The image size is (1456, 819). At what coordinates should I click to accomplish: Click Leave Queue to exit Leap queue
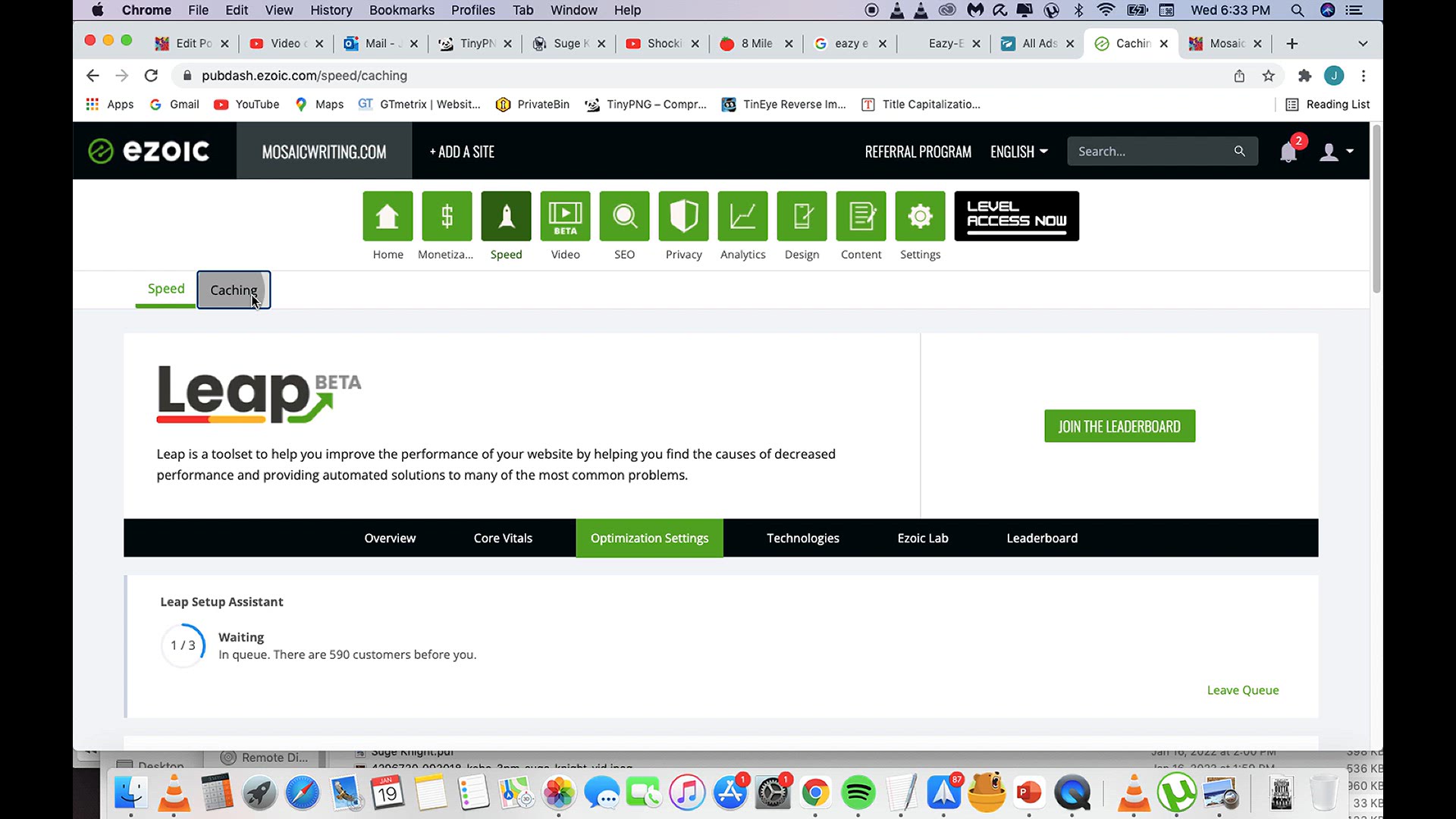pyautogui.click(x=1242, y=690)
